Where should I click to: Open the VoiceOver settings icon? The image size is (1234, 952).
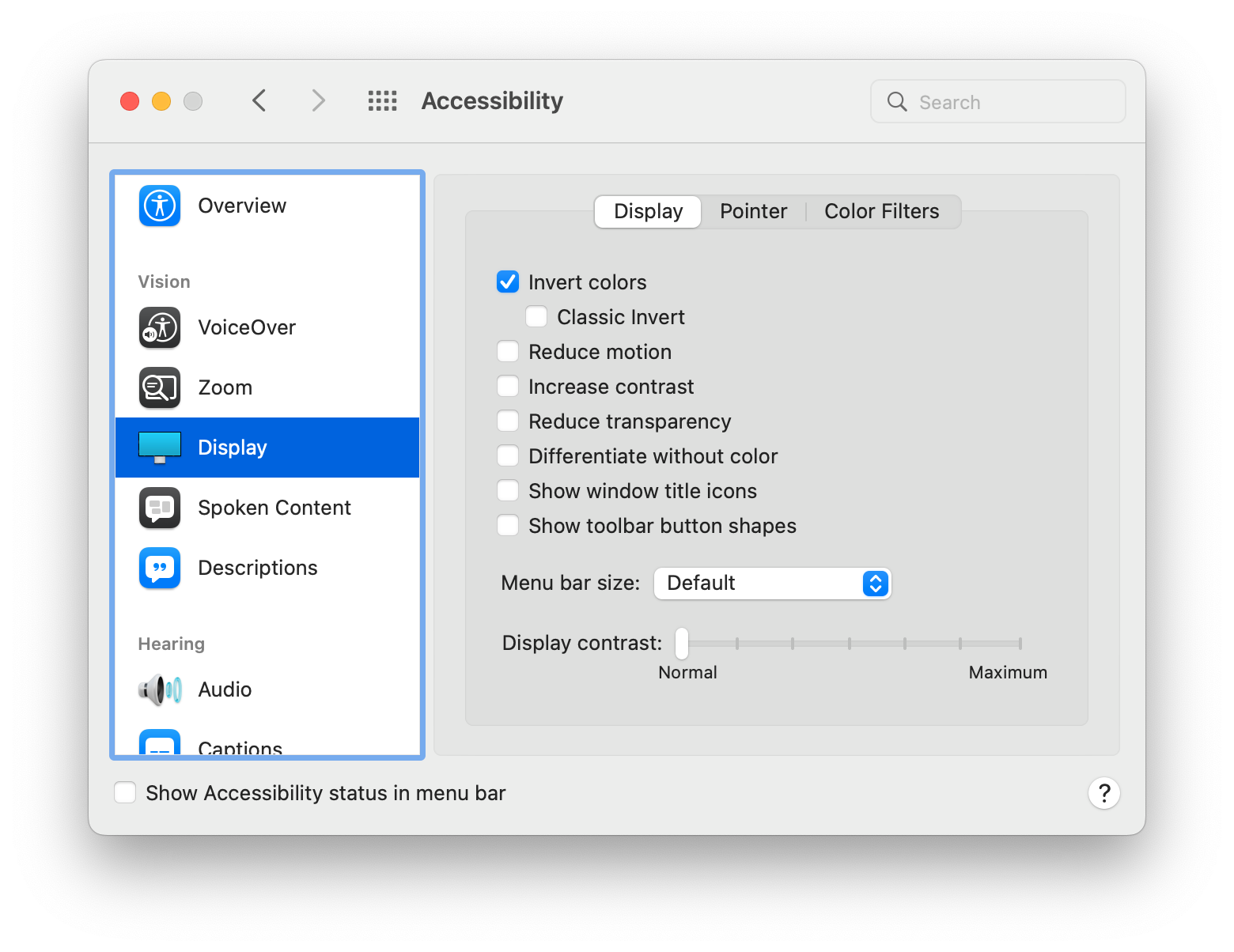click(159, 327)
